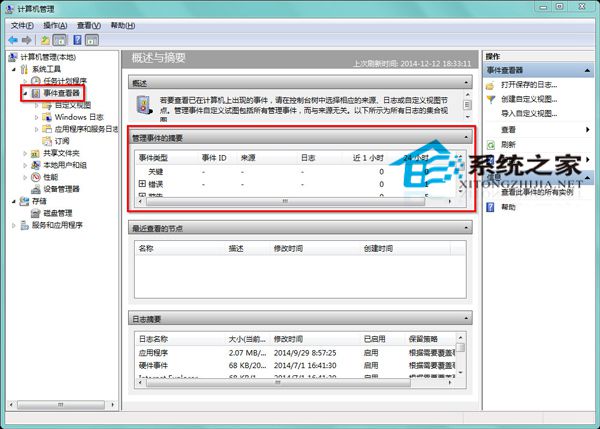Open the 操作(A) menu
Viewport: 600px width, 429px height.
[55, 26]
